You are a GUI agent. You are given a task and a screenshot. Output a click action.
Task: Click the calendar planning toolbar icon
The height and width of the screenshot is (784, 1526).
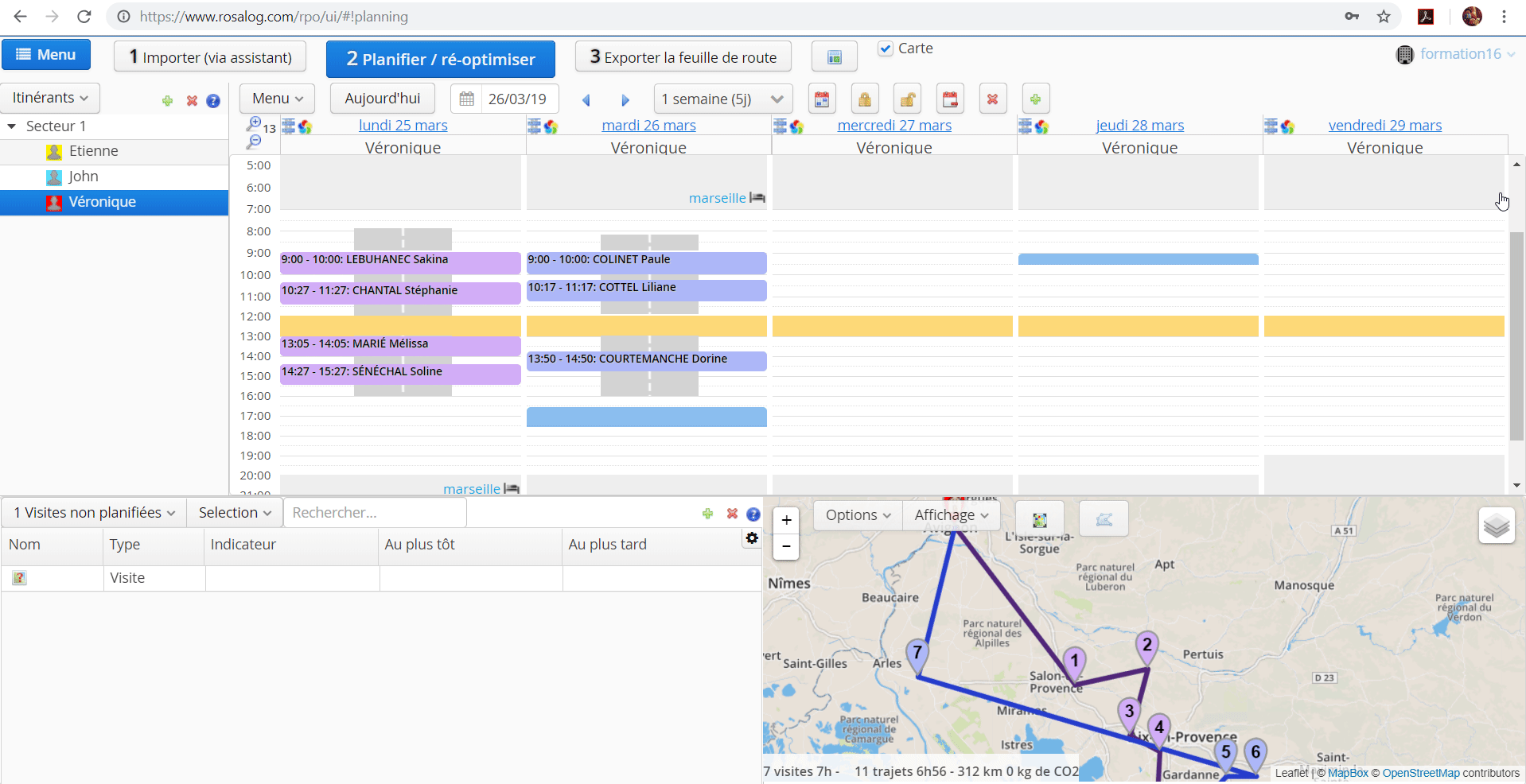(x=822, y=99)
